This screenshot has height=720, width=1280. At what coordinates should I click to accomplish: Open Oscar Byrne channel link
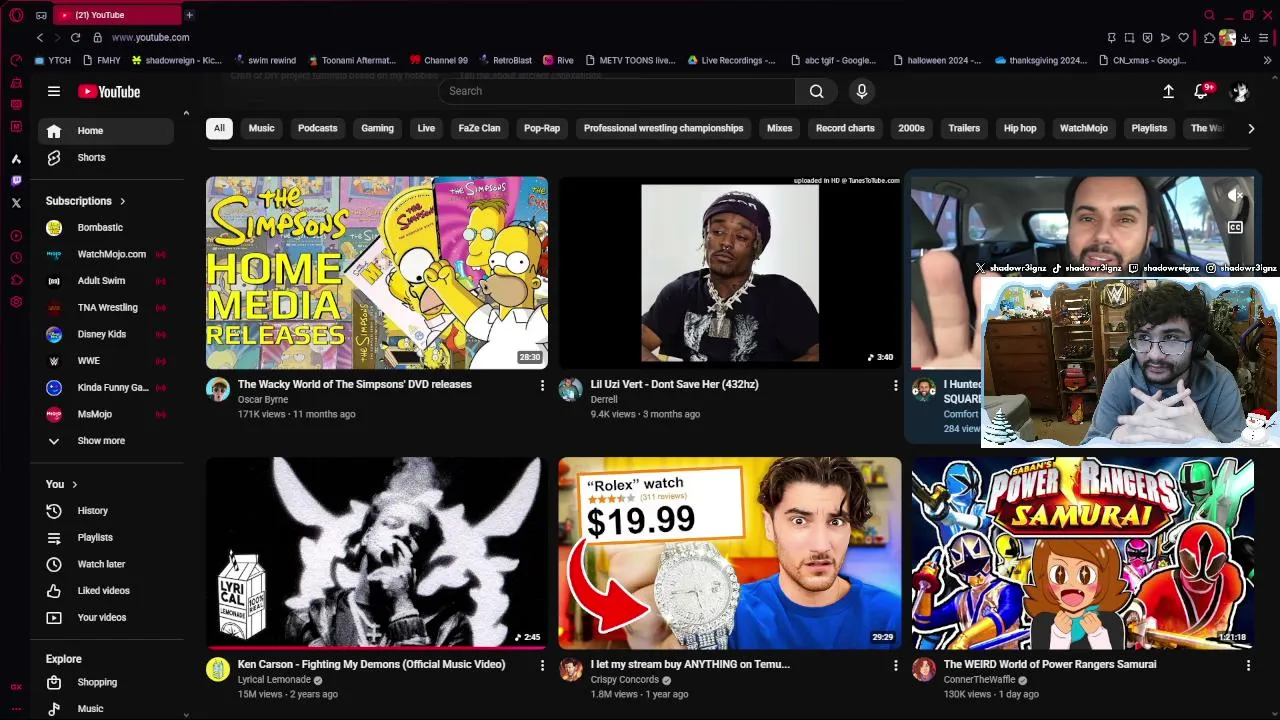click(x=263, y=399)
